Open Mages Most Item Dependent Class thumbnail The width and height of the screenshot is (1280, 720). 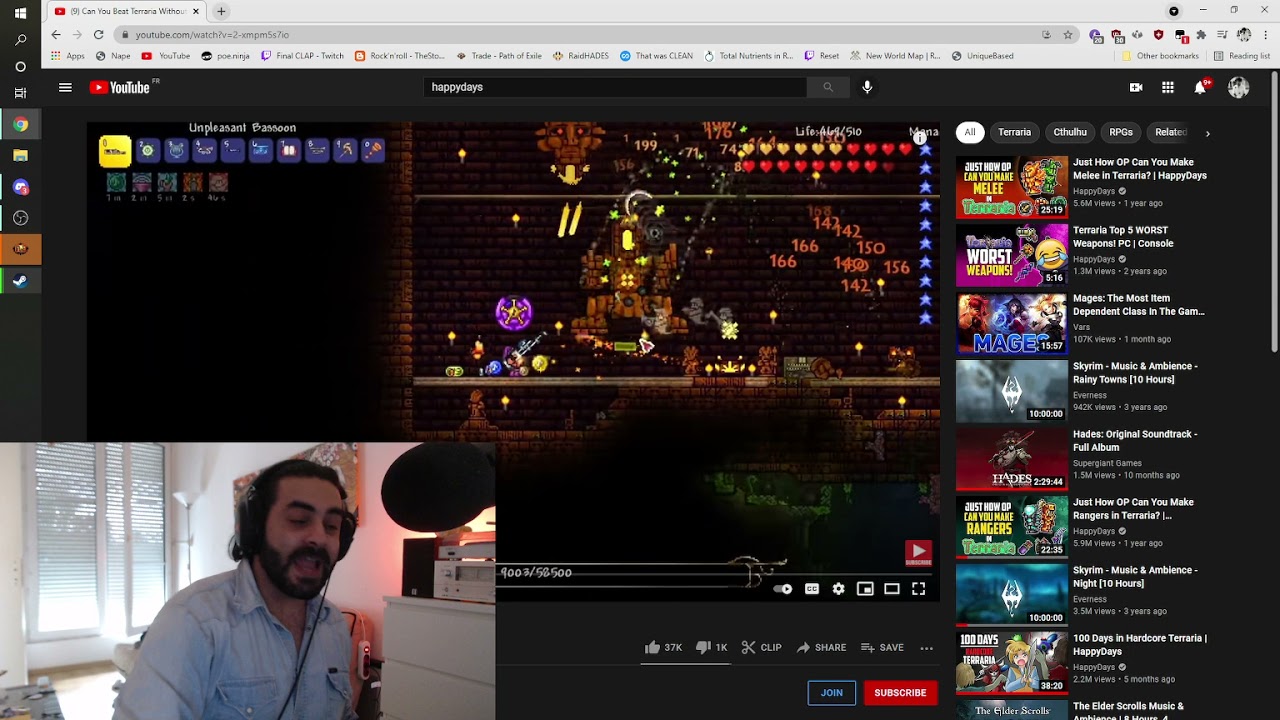click(1012, 323)
